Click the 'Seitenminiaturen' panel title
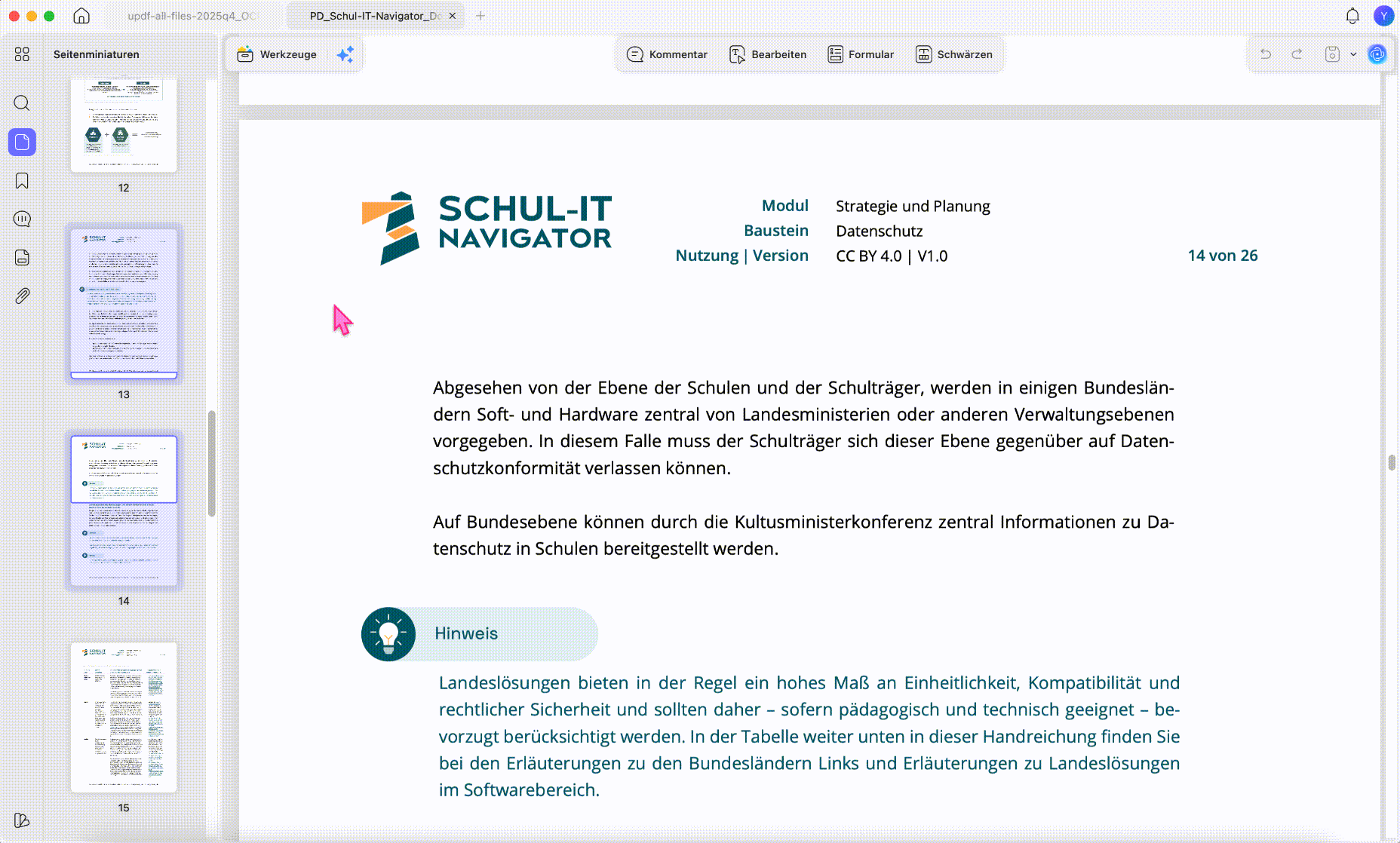This screenshot has width=1400, height=843. [97, 54]
